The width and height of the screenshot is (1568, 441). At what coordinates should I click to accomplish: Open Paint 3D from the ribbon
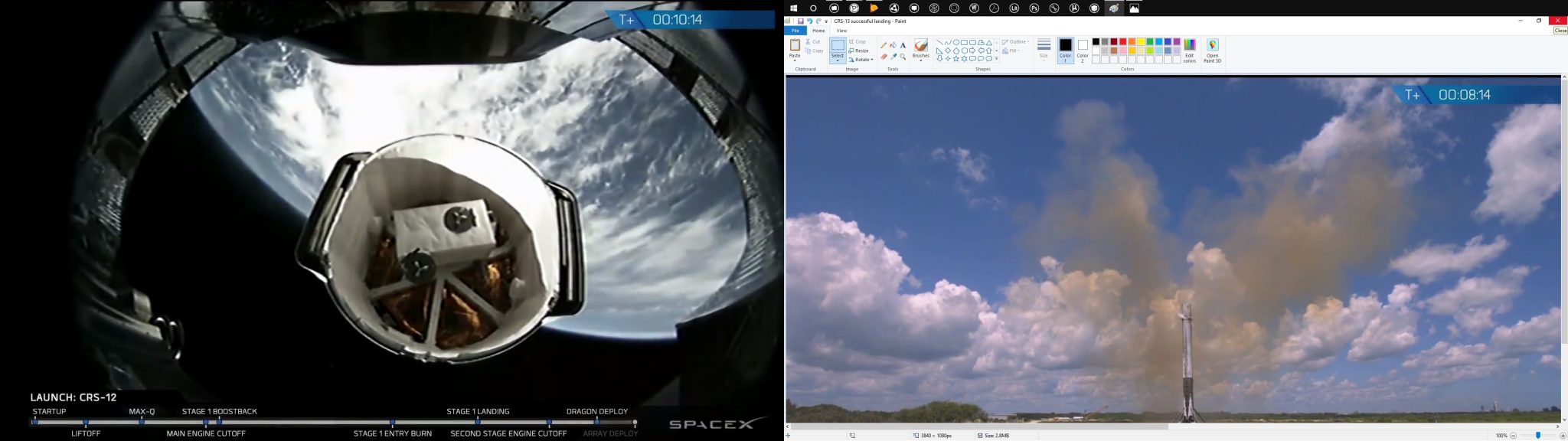click(x=1212, y=51)
